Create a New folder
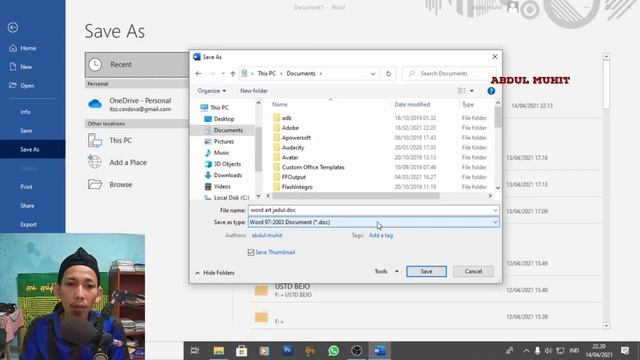640x360 pixels. (x=254, y=91)
